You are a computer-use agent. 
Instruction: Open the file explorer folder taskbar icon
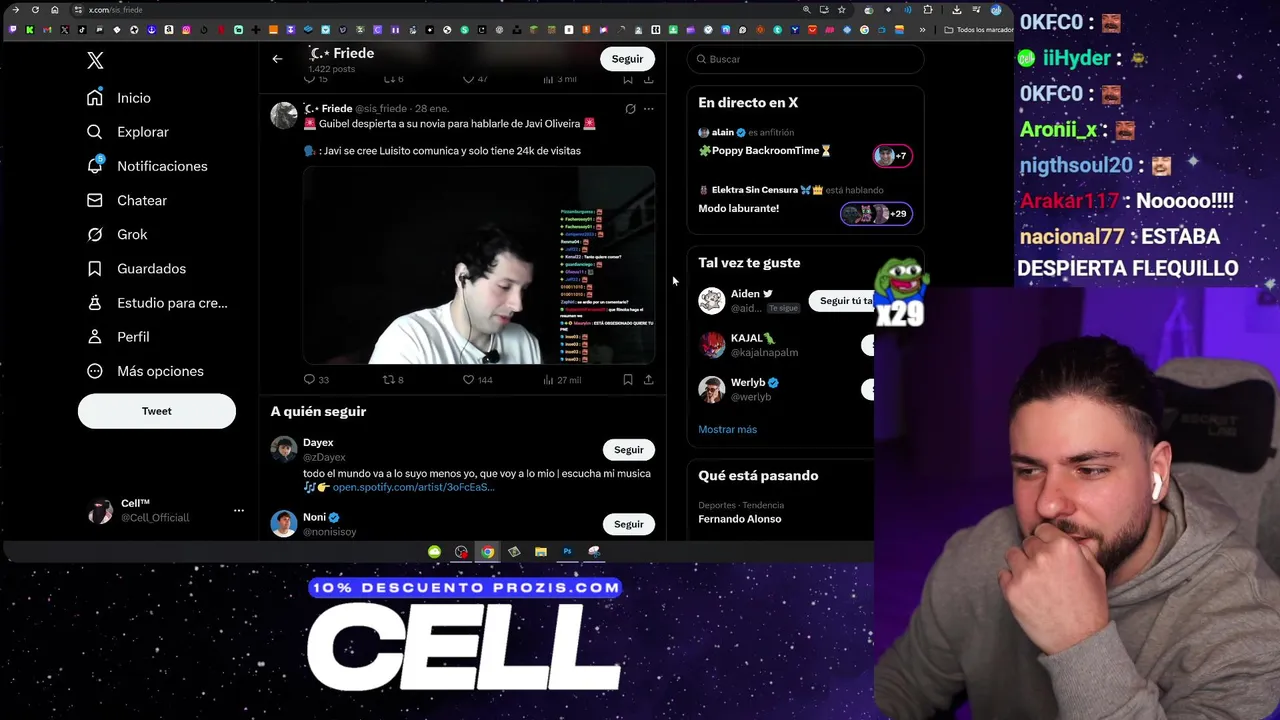click(x=541, y=552)
